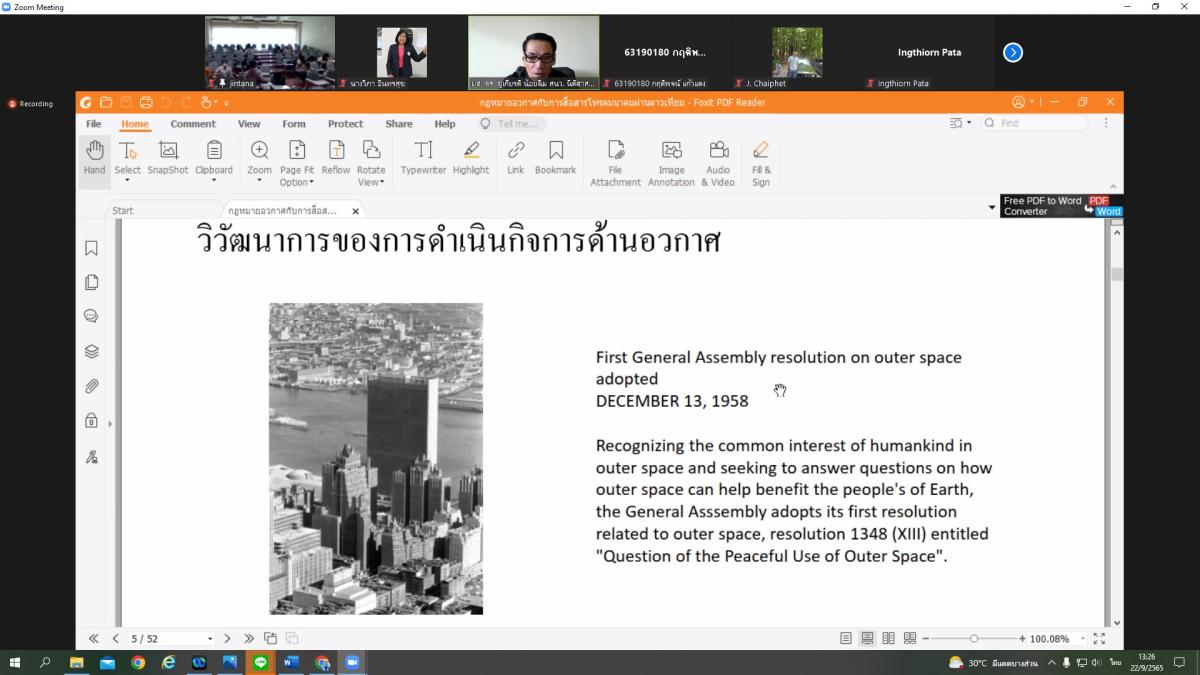Switch to the Comment ribbon tab

tap(193, 124)
